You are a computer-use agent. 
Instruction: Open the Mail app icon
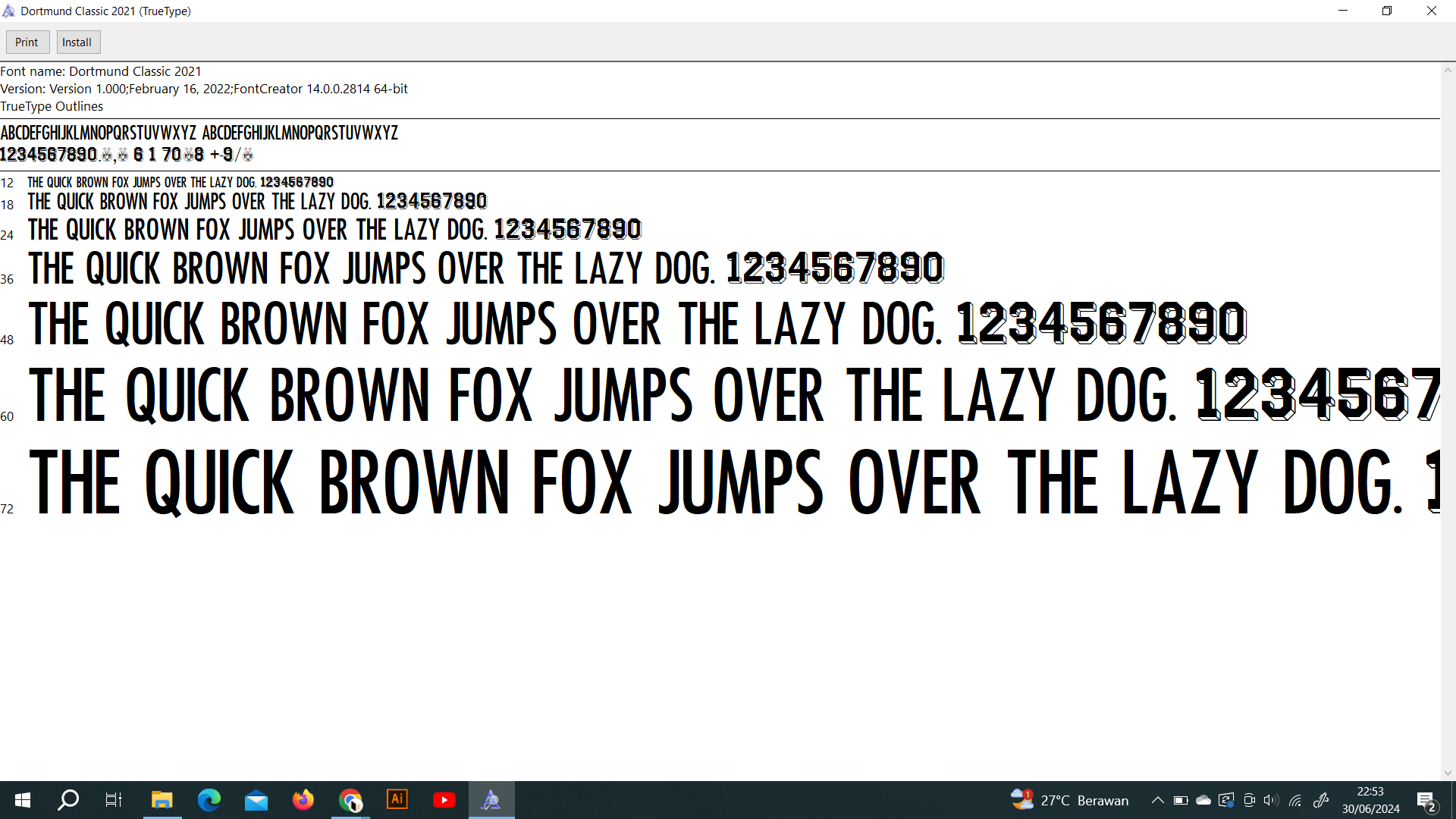tap(256, 800)
